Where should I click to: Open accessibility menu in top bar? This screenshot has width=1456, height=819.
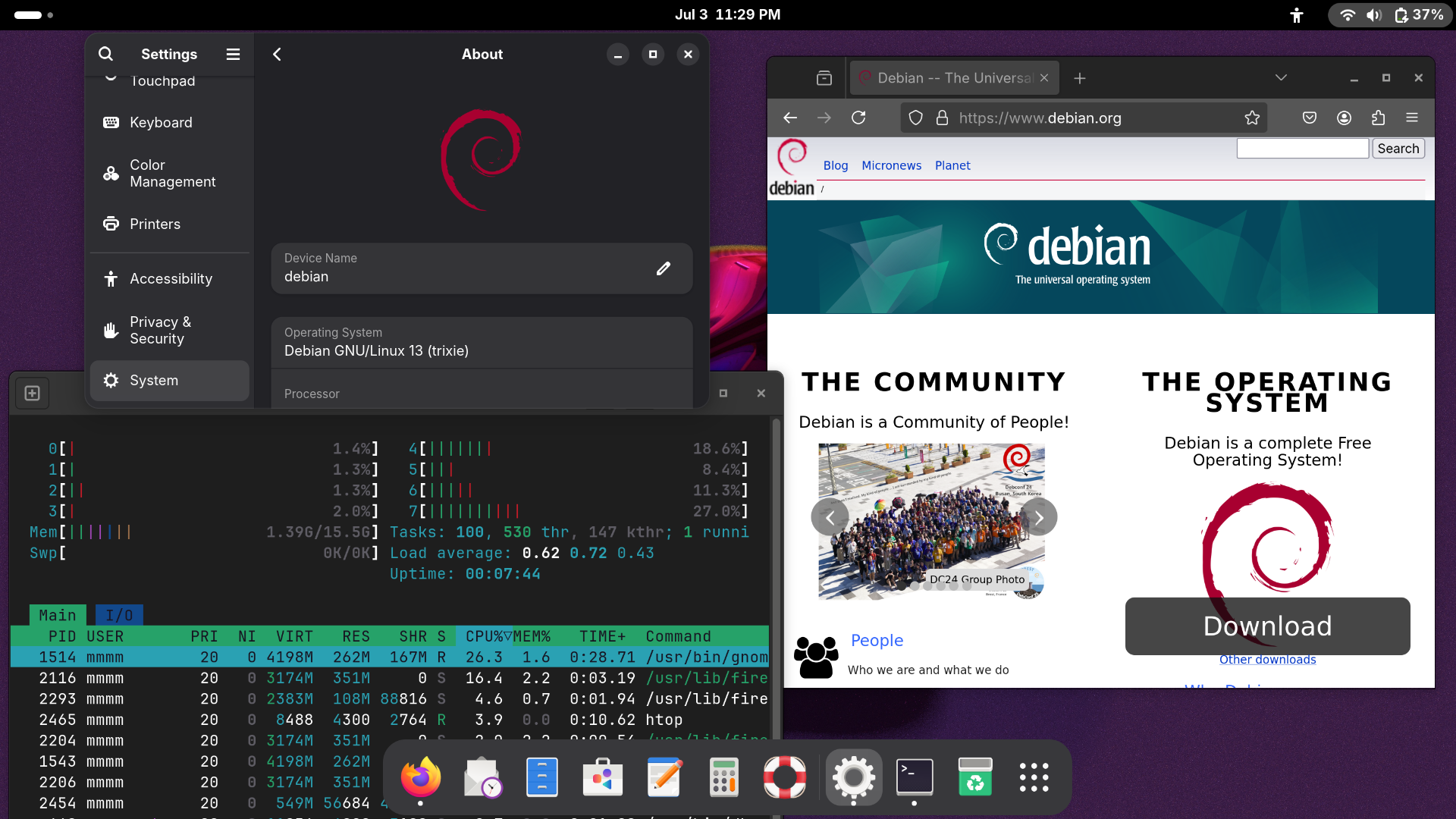click(x=1297, y=15)
